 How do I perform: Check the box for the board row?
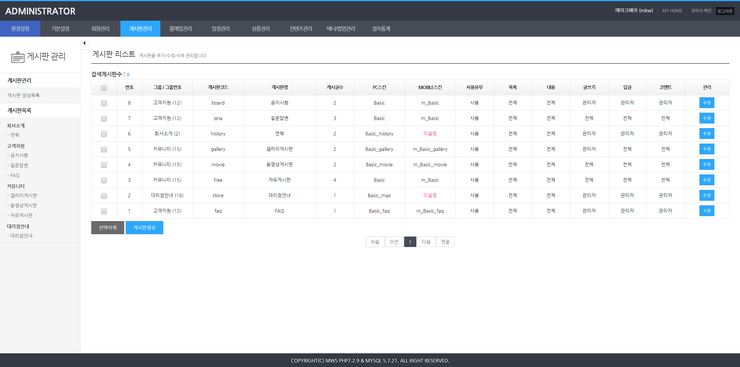click(x=104, y=103)
